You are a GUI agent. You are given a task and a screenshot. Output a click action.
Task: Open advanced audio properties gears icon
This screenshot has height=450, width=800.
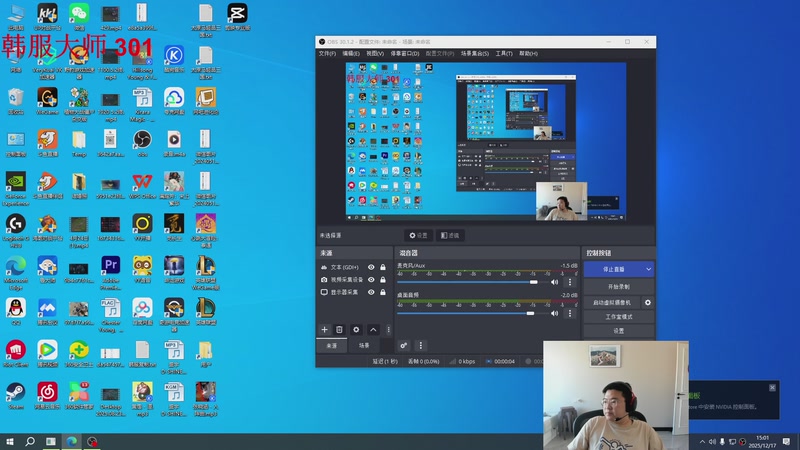[404, 345]
